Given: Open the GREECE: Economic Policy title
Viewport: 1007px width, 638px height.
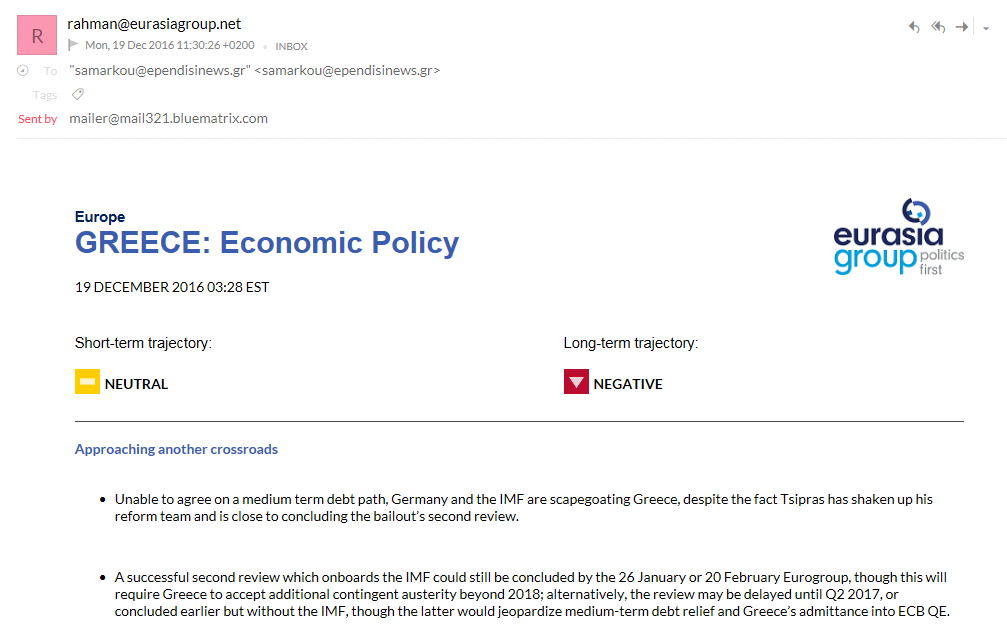Looking at the screenshot, I should pyautogui.click(x=267, y=243).
